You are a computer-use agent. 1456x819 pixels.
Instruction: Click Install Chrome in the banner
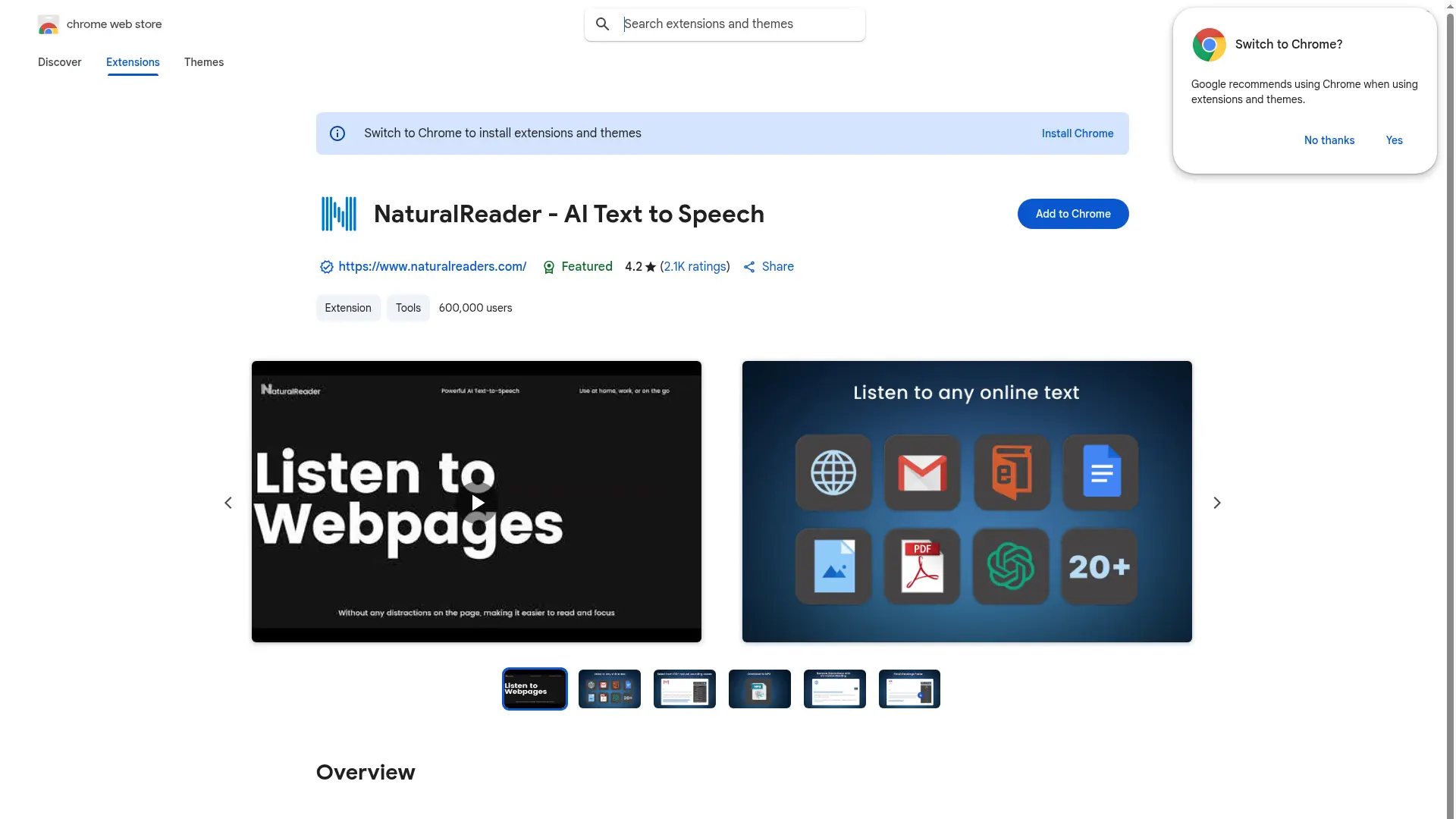[x=1077, y=133]
